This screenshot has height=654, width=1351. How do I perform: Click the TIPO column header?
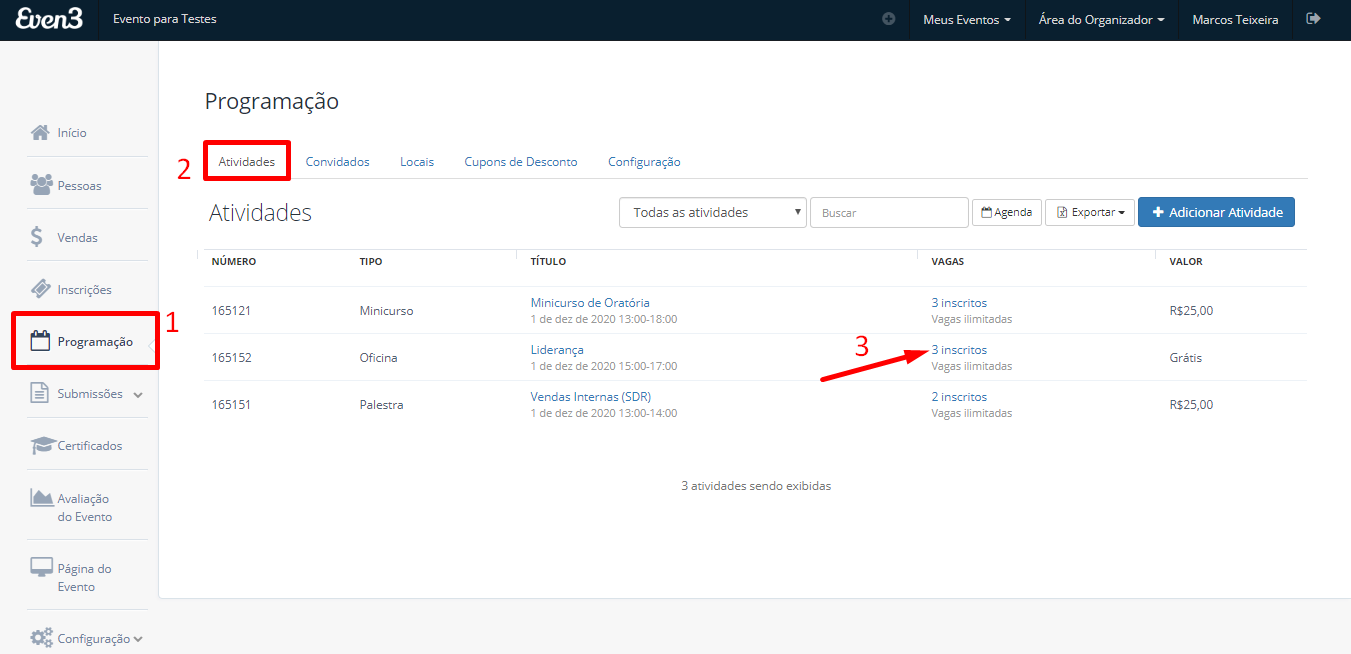[371, 261]
